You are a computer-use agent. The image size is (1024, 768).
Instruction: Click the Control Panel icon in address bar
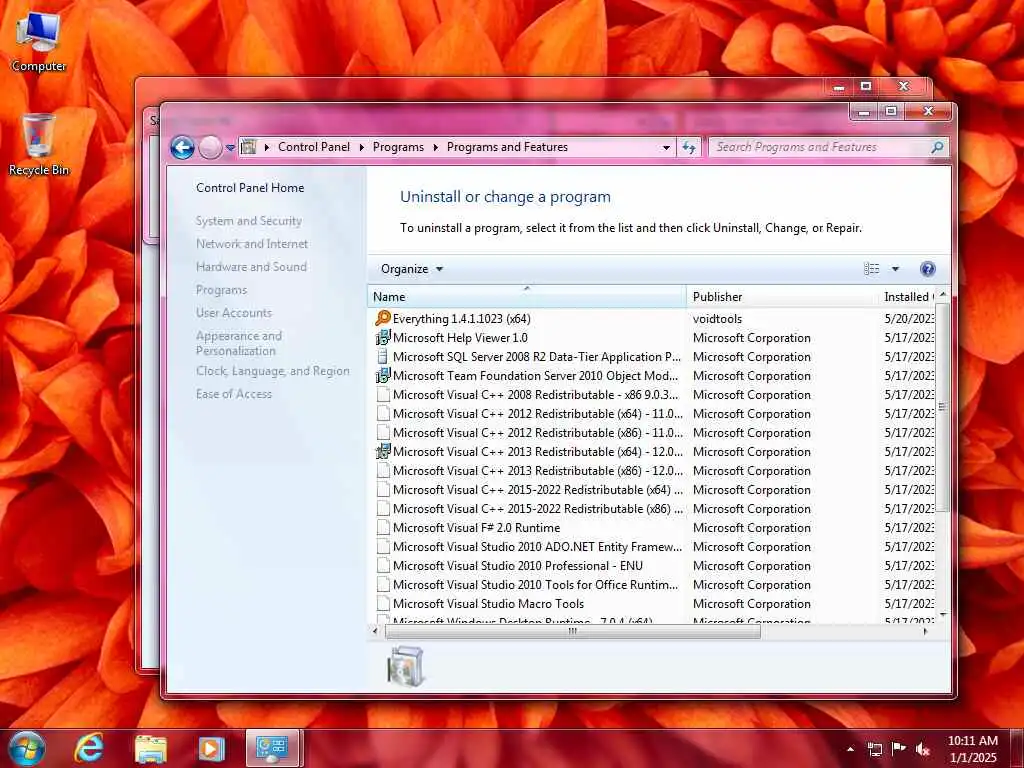coord(248,147)
